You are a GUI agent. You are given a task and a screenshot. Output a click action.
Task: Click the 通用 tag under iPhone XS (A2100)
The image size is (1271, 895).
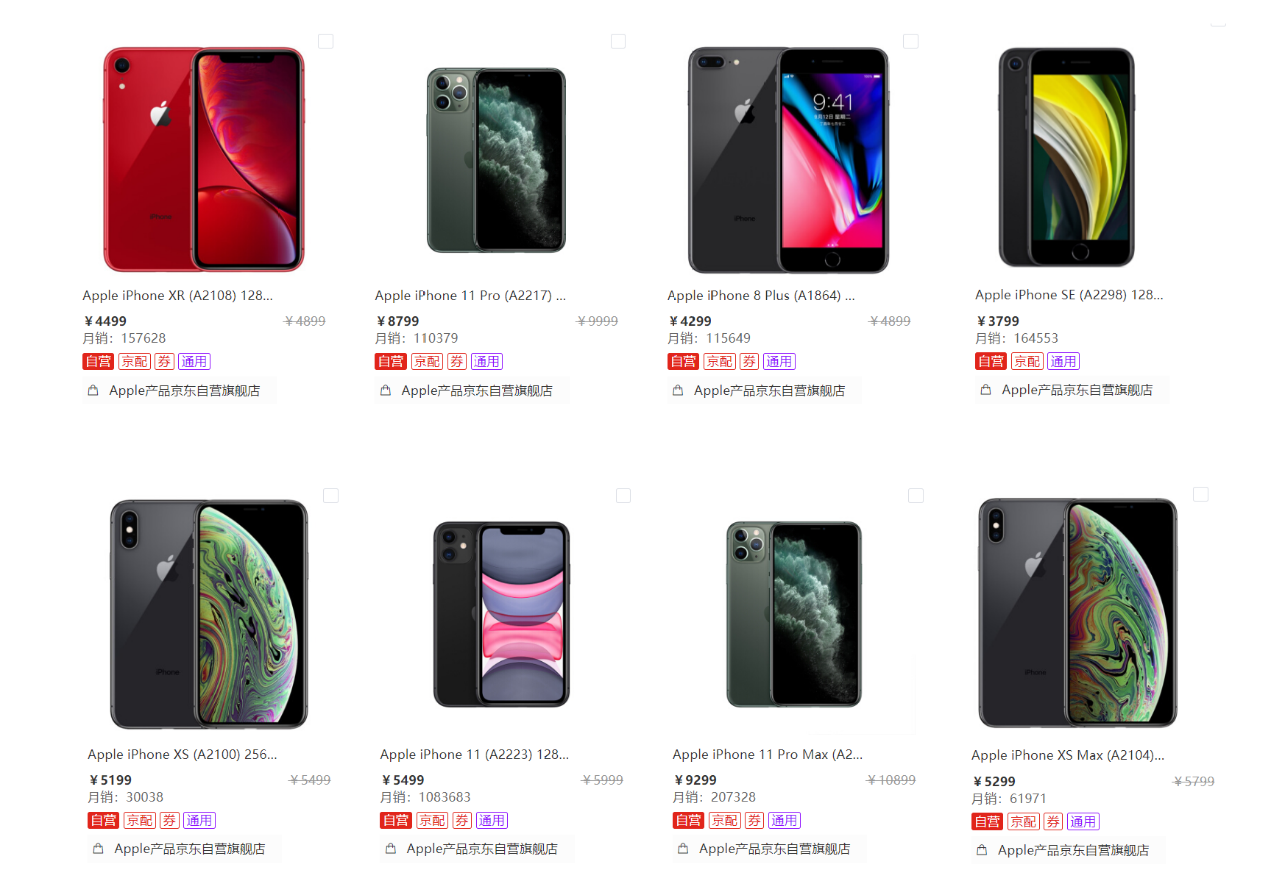point(199,821)
